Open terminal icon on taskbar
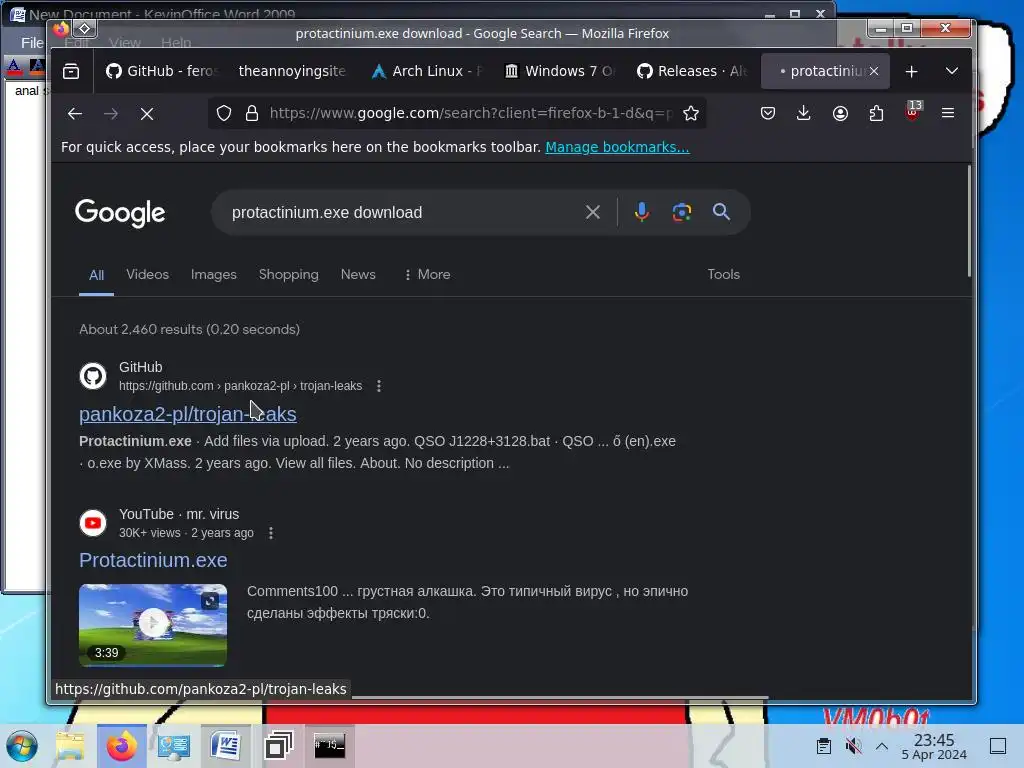Image resolution: width=1024 pixels, height=768 pixels. click(x=330, y=746)
